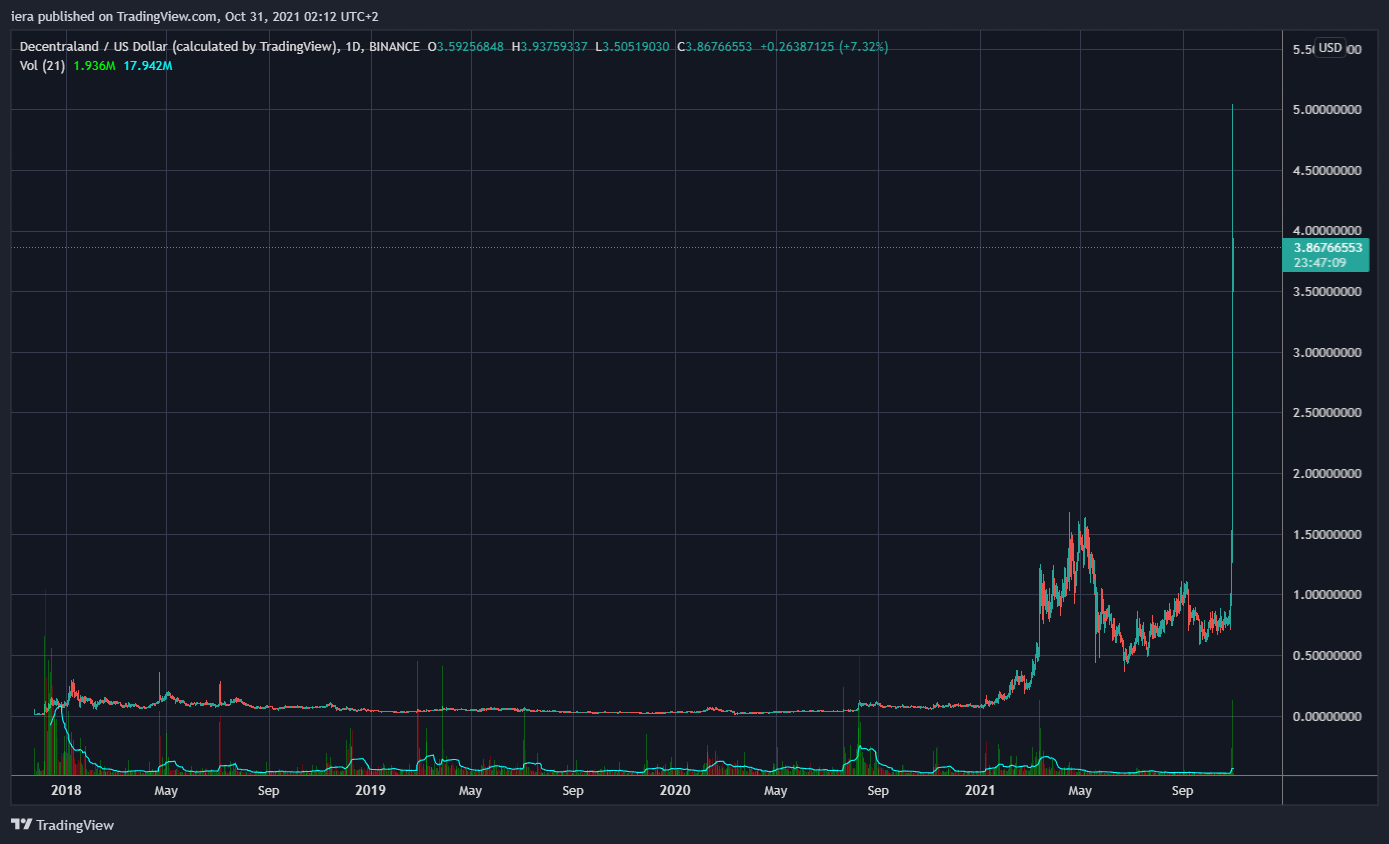This screenshot has width=1389, height=844.
Task: Click the Sep label right before 2019
Action: 268,791
